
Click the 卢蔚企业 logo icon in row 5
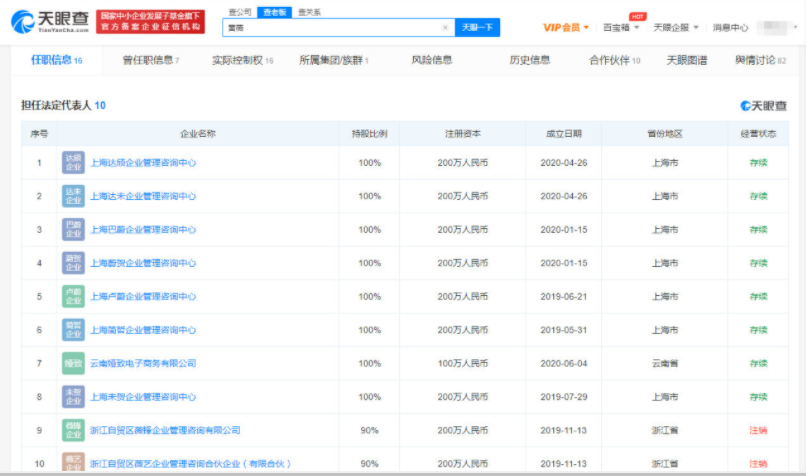(74, 296)
